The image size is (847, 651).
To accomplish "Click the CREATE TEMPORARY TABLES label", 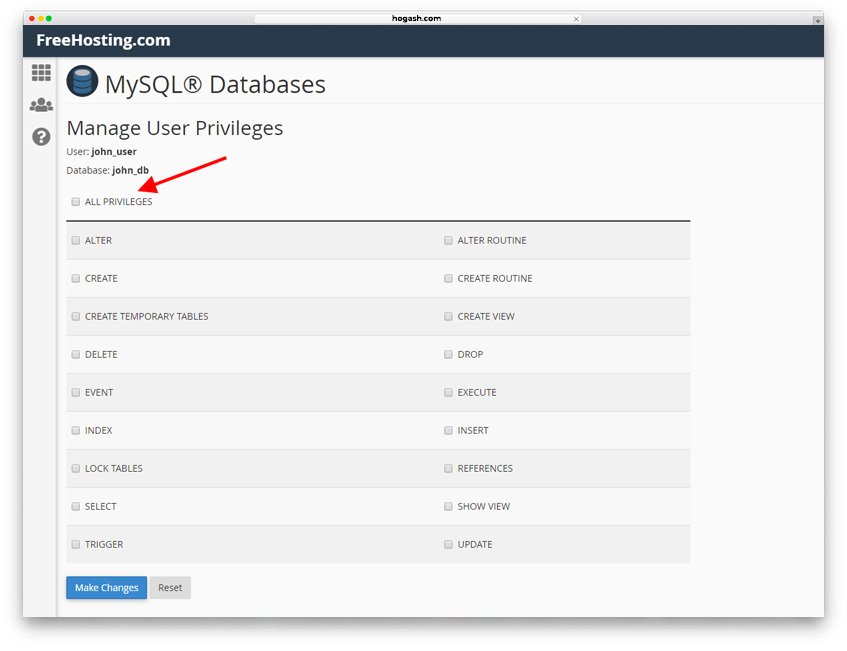I will 146,317.
